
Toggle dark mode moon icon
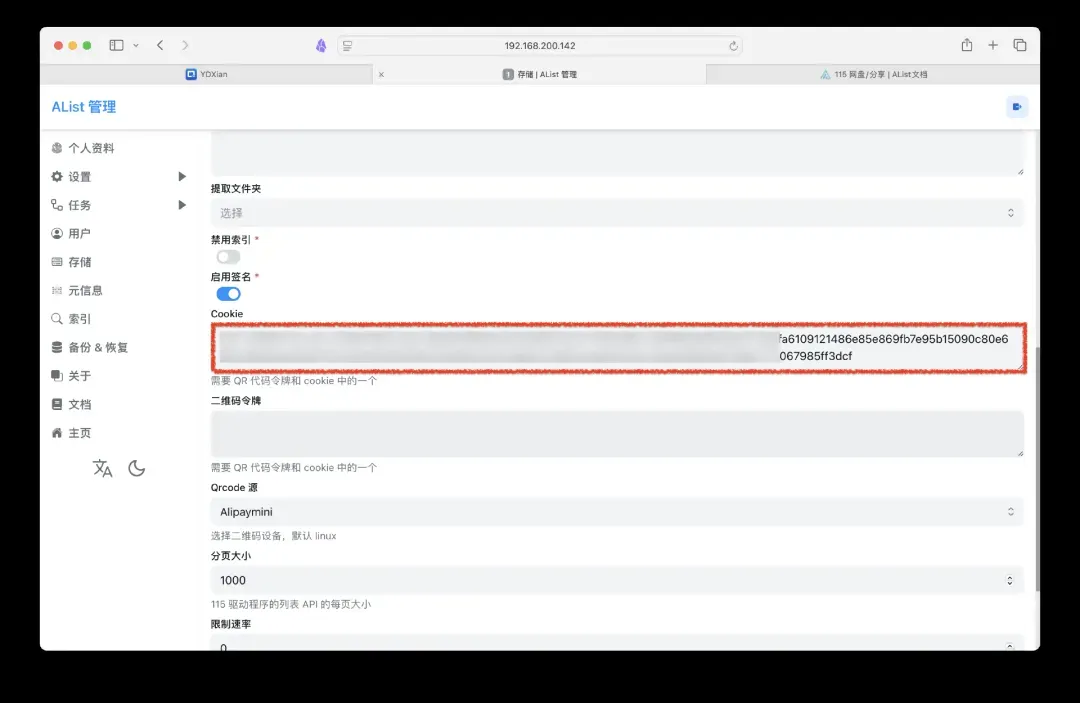coord(137,468)
